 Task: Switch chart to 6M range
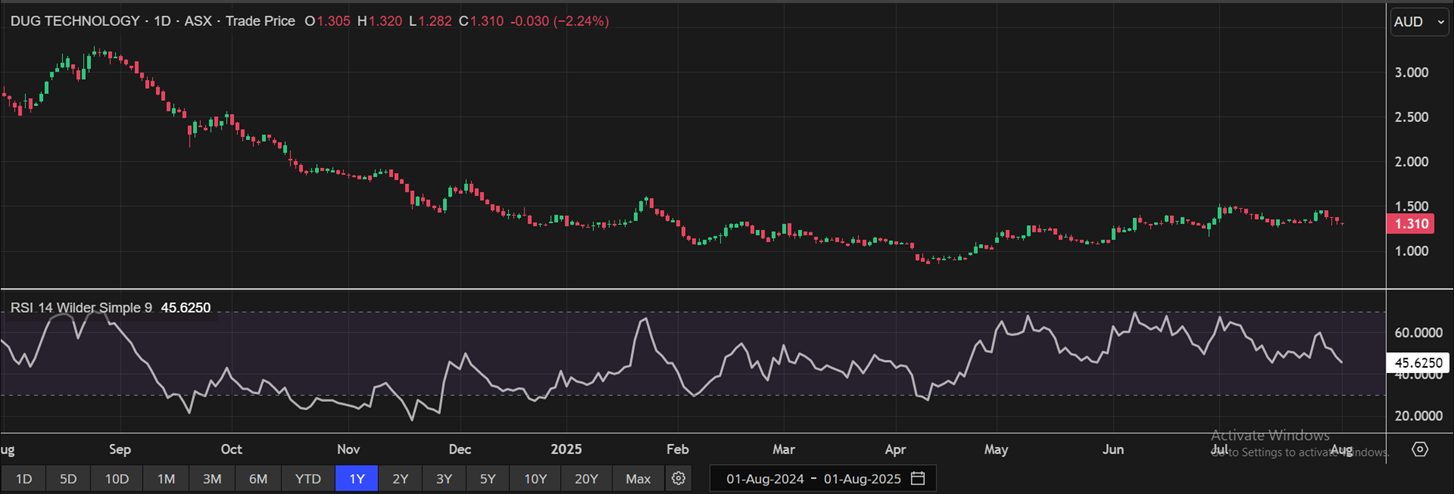[258, 479]
